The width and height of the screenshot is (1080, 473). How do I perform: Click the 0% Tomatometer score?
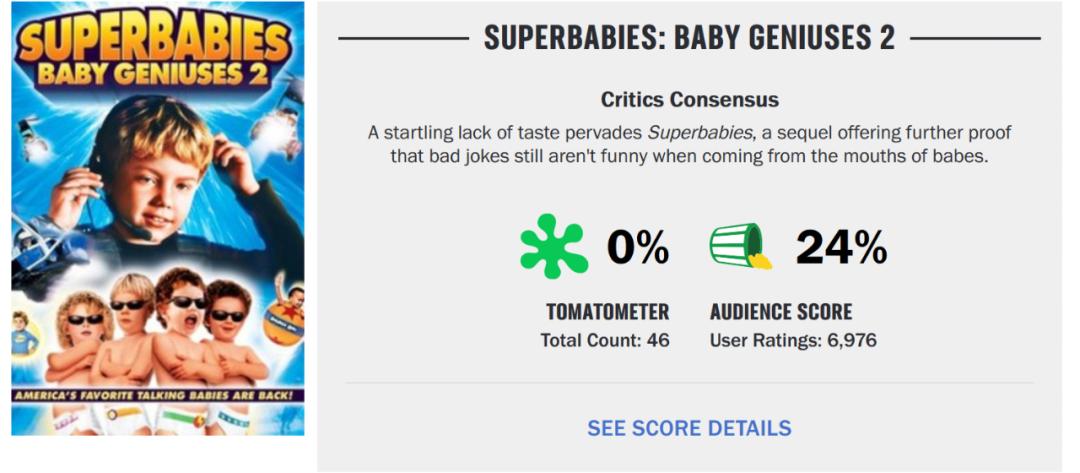tap(638, 247)
